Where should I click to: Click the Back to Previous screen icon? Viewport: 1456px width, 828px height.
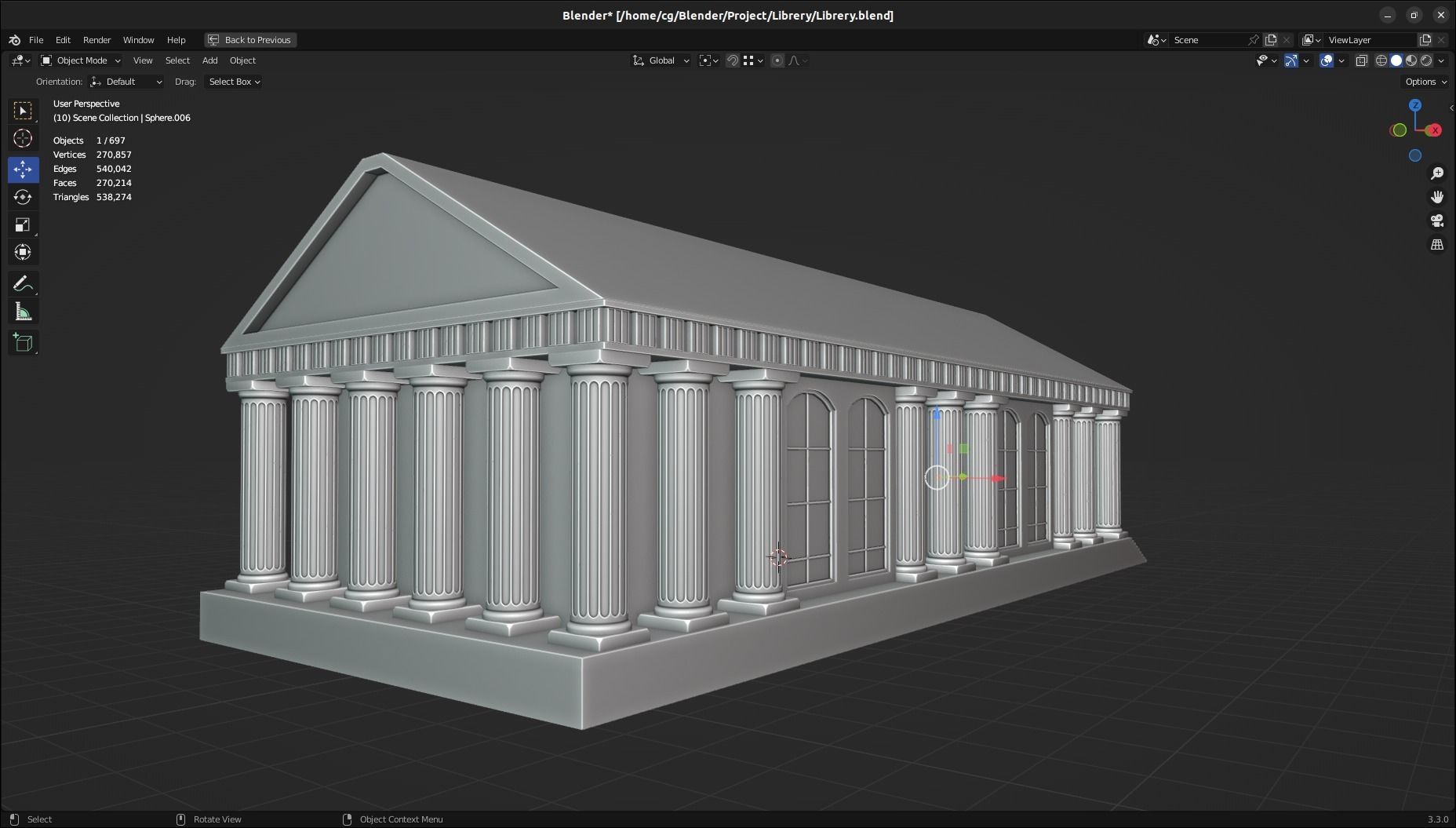(213, 40)
